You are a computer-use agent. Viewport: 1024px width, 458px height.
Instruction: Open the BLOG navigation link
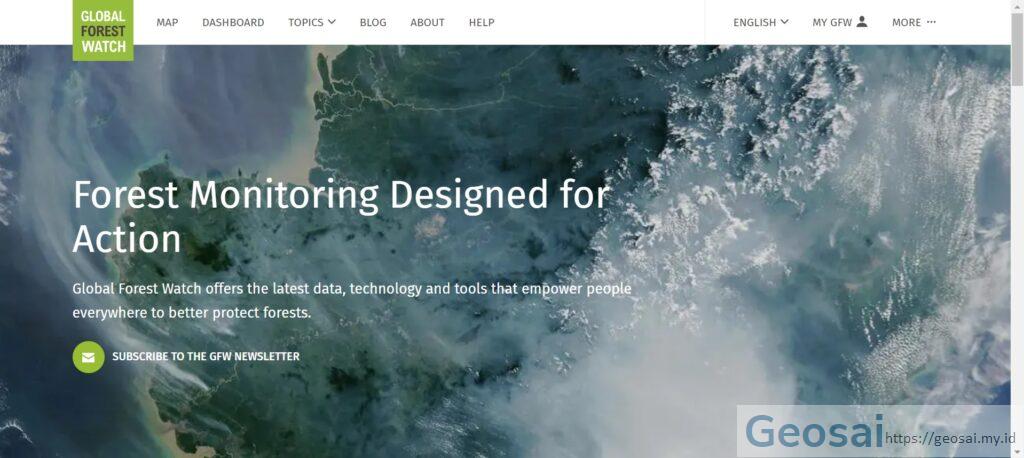[373, 22]
